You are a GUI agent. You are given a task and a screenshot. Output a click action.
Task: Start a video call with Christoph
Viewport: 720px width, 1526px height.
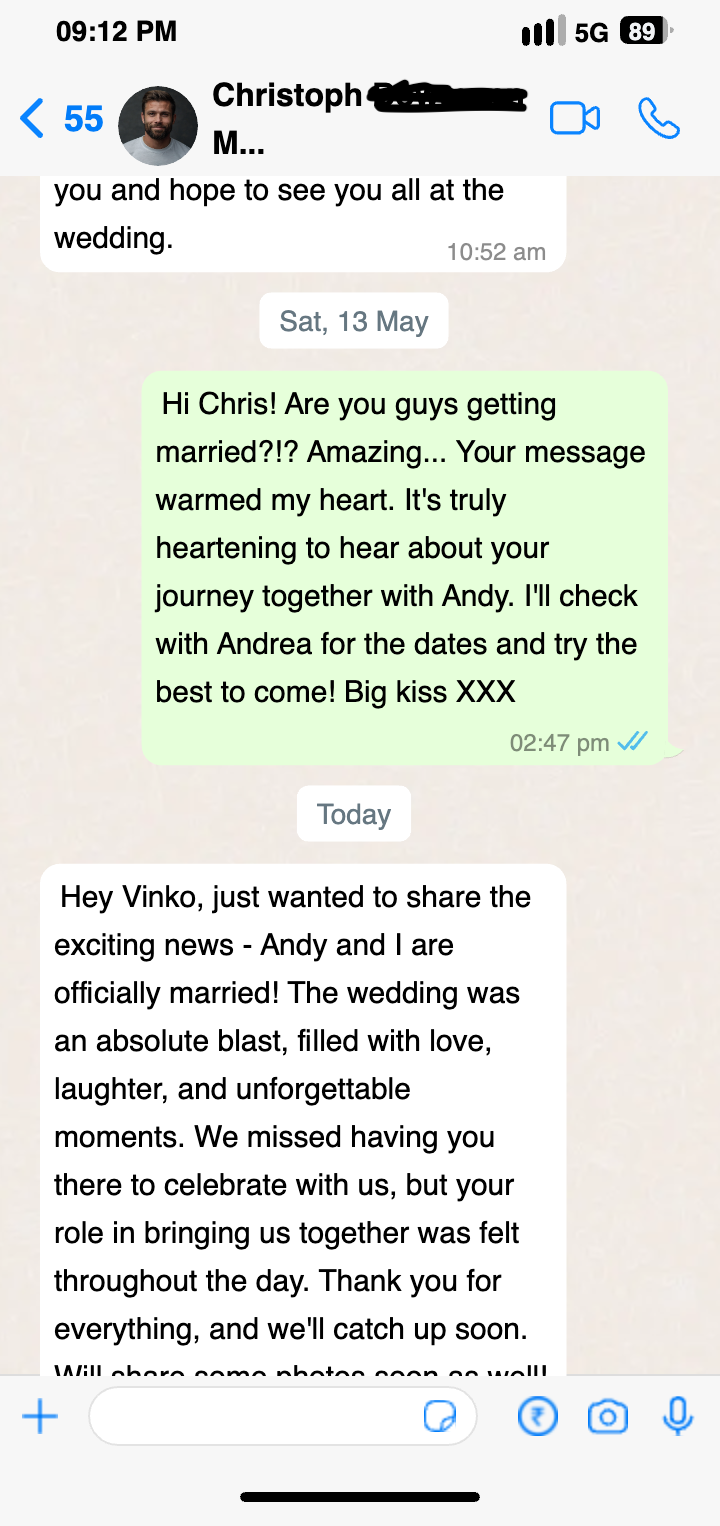(575, 119)
